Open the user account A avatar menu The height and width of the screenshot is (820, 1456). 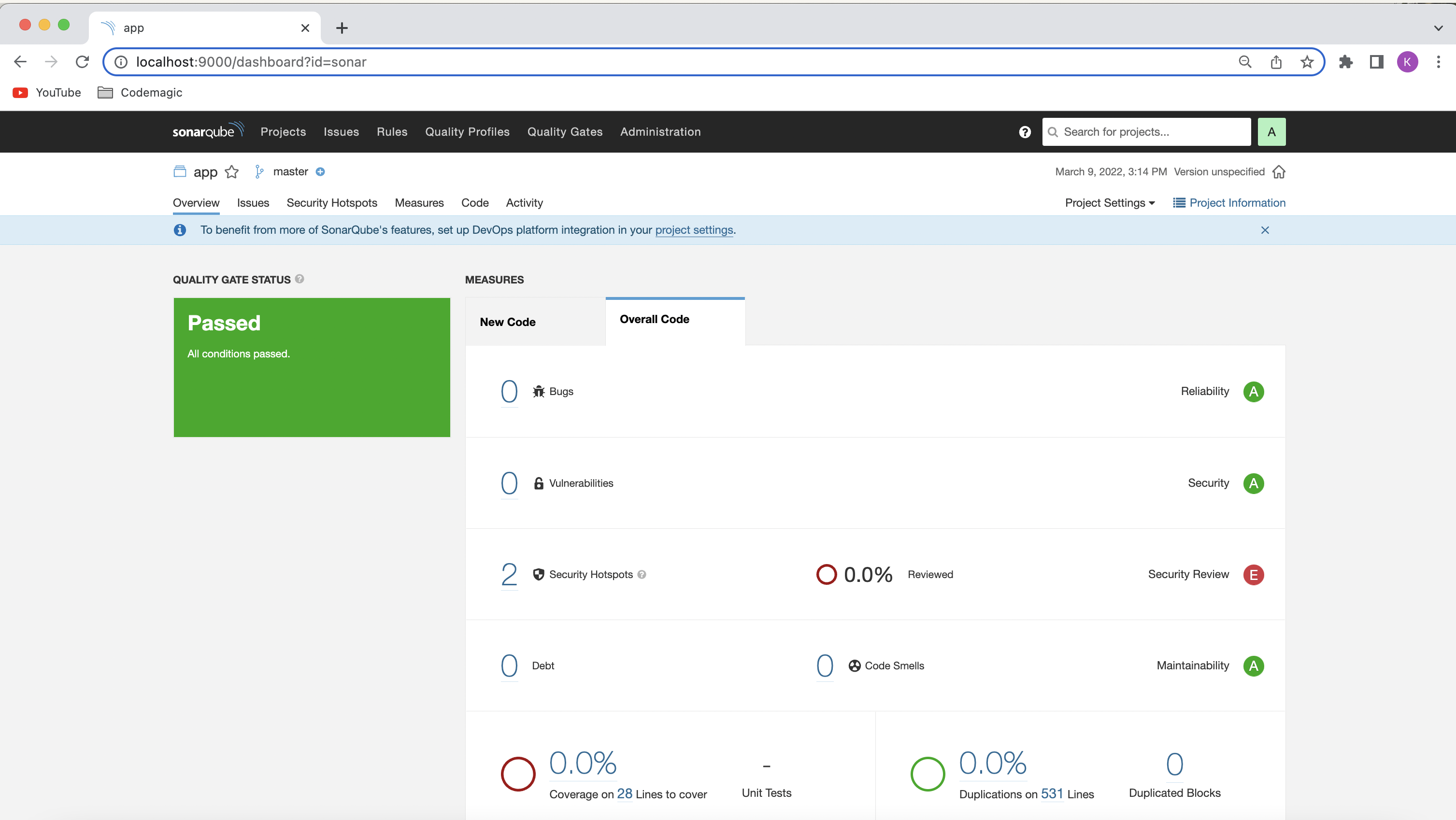[x=1271, y=132]
